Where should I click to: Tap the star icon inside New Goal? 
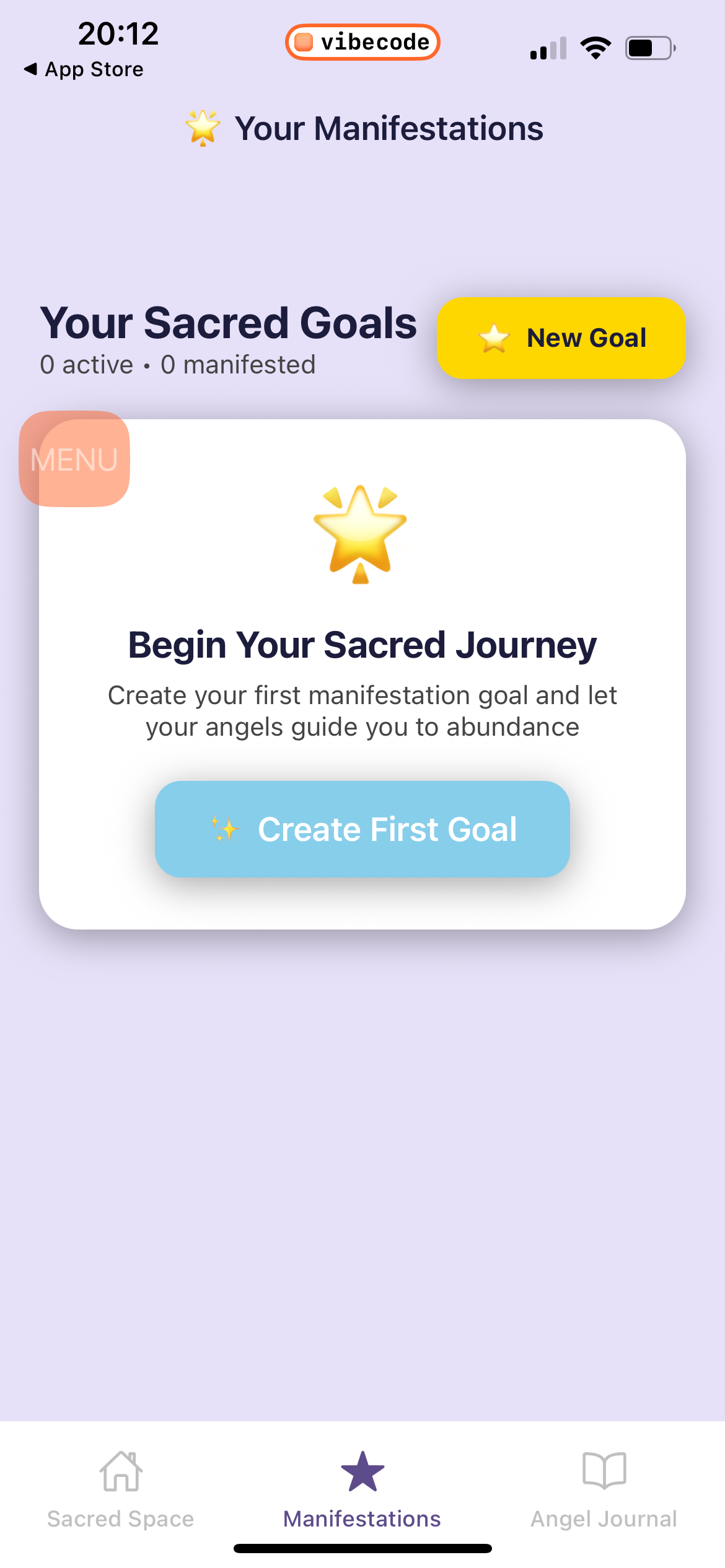tap(494, 338)
